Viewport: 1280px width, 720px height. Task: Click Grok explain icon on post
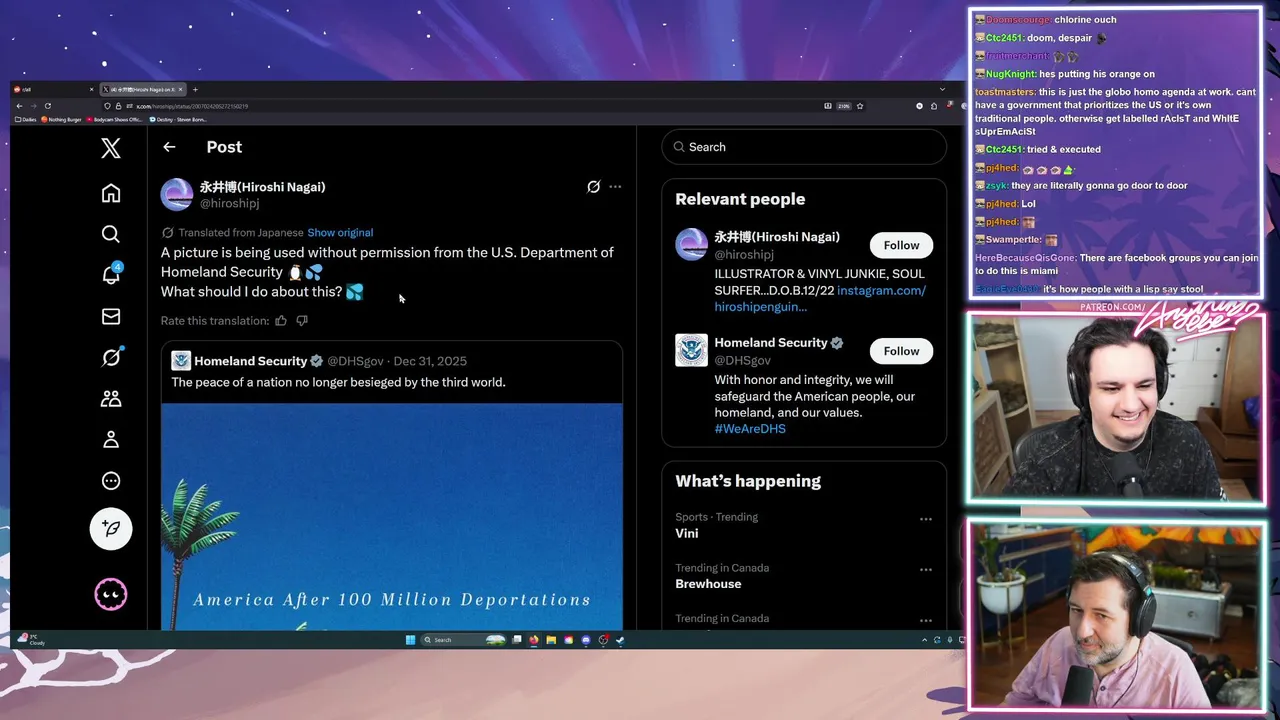[x=593, y=187]
